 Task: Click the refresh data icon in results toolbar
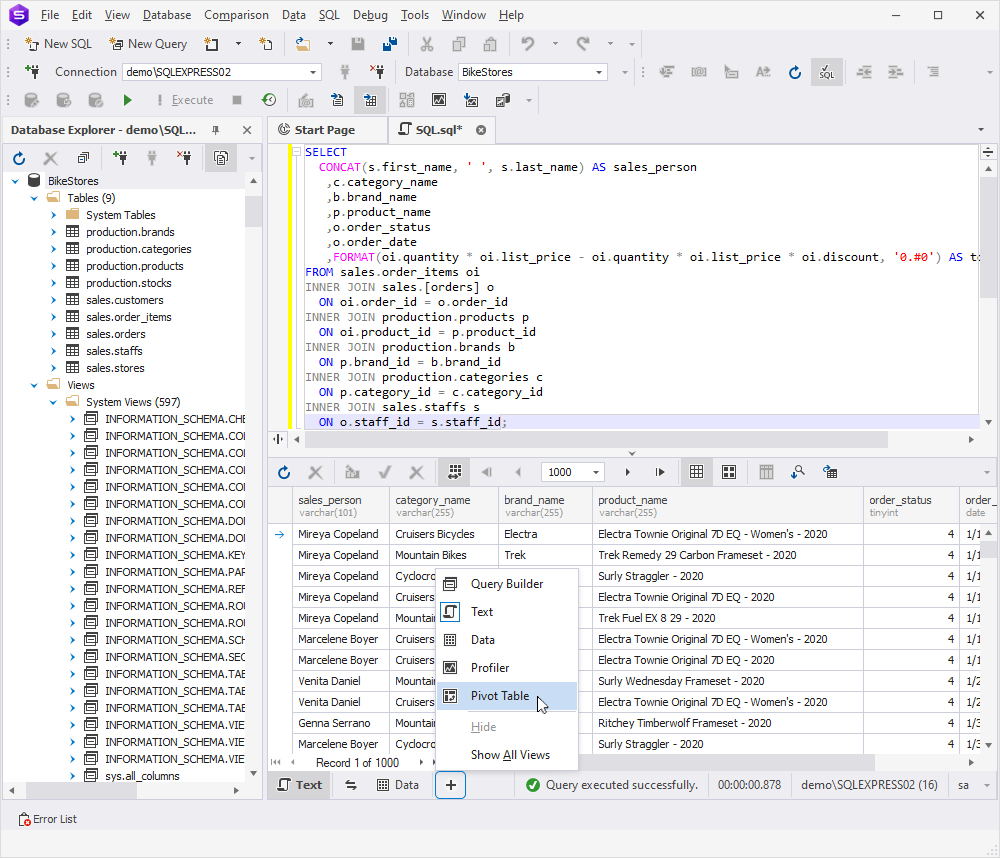coord(284,472)
